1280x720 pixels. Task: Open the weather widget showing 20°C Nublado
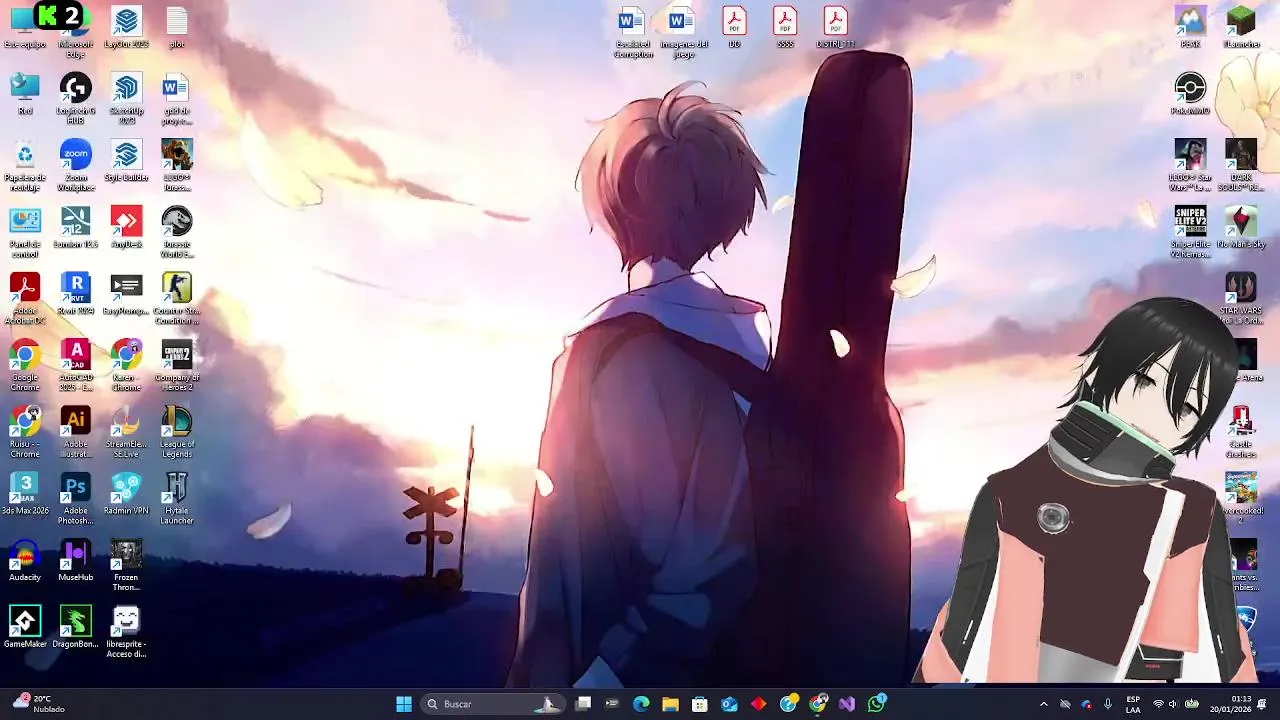click(38, 704)
